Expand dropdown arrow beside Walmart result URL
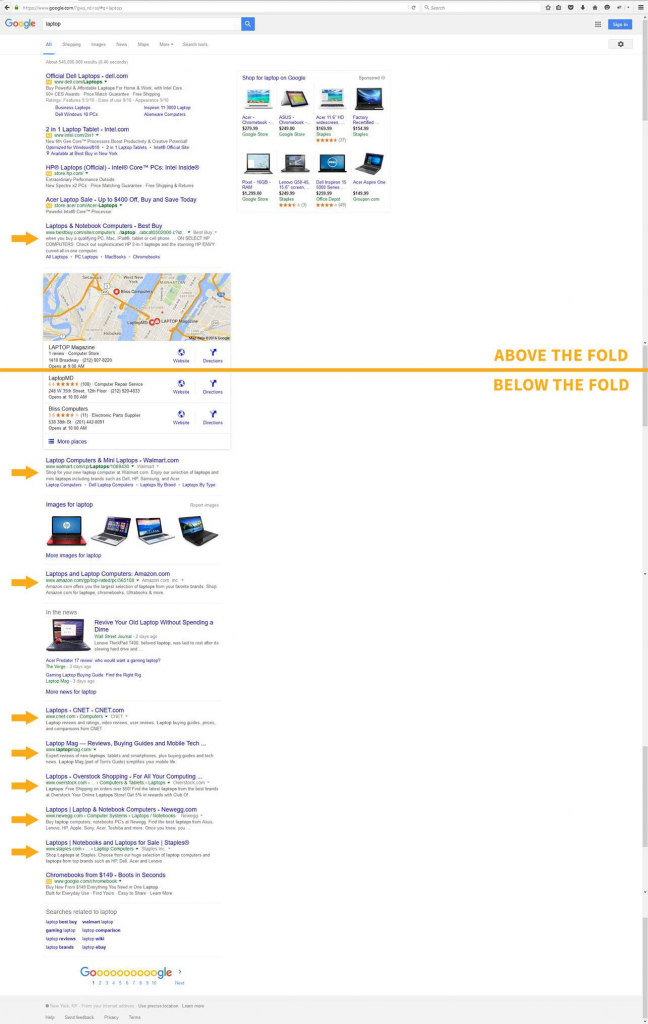Image resolution: width=648 pixels, height=1024 pixels. pyautogui.click(x=133, y=466)
